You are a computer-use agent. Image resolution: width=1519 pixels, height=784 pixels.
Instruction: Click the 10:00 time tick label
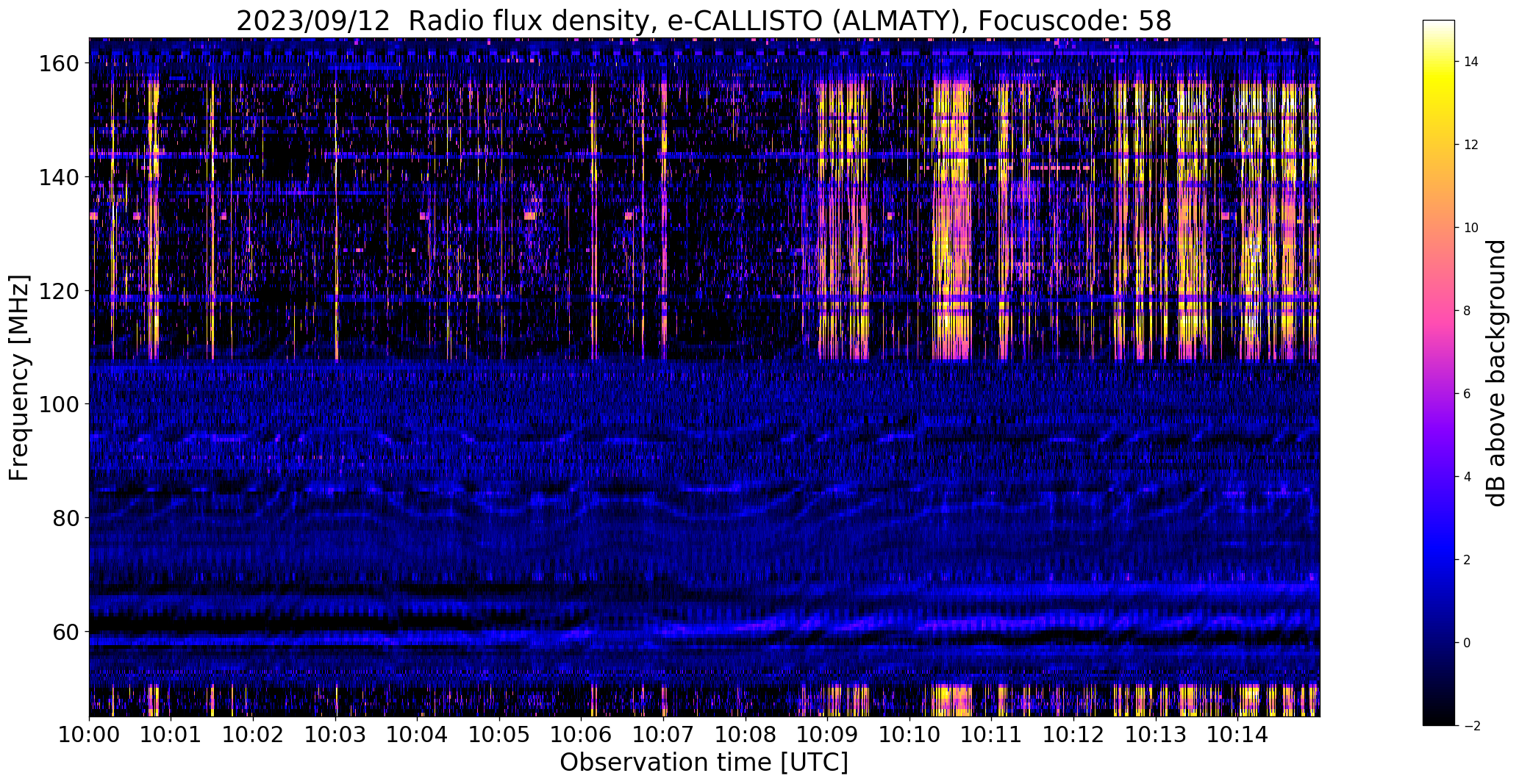(x=90, y=734)
